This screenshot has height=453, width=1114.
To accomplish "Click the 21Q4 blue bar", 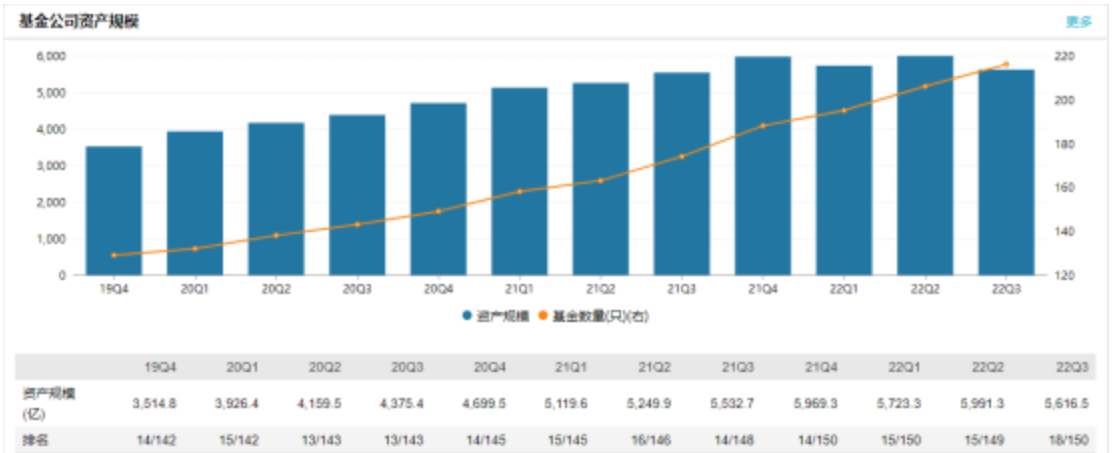I will click(x=763, y=167).
